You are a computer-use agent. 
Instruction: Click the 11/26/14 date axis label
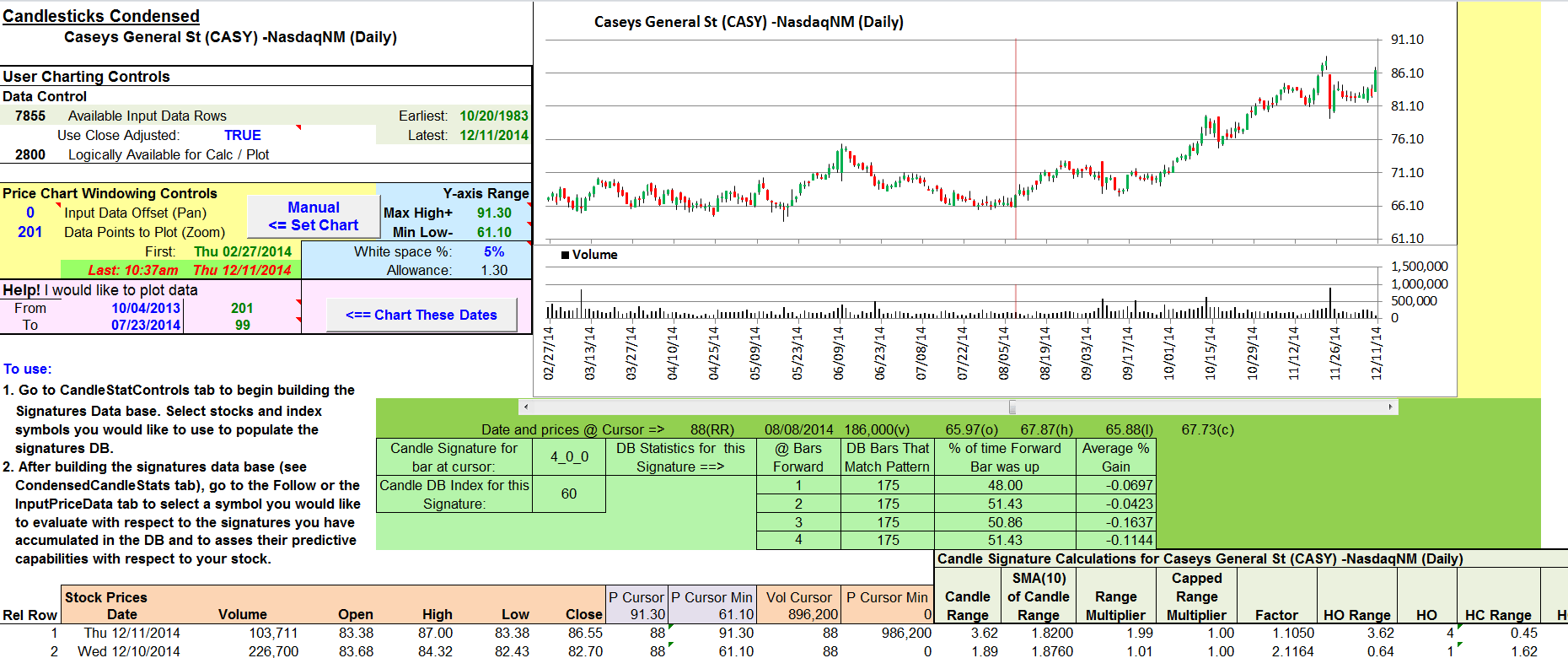[1335, 353]
